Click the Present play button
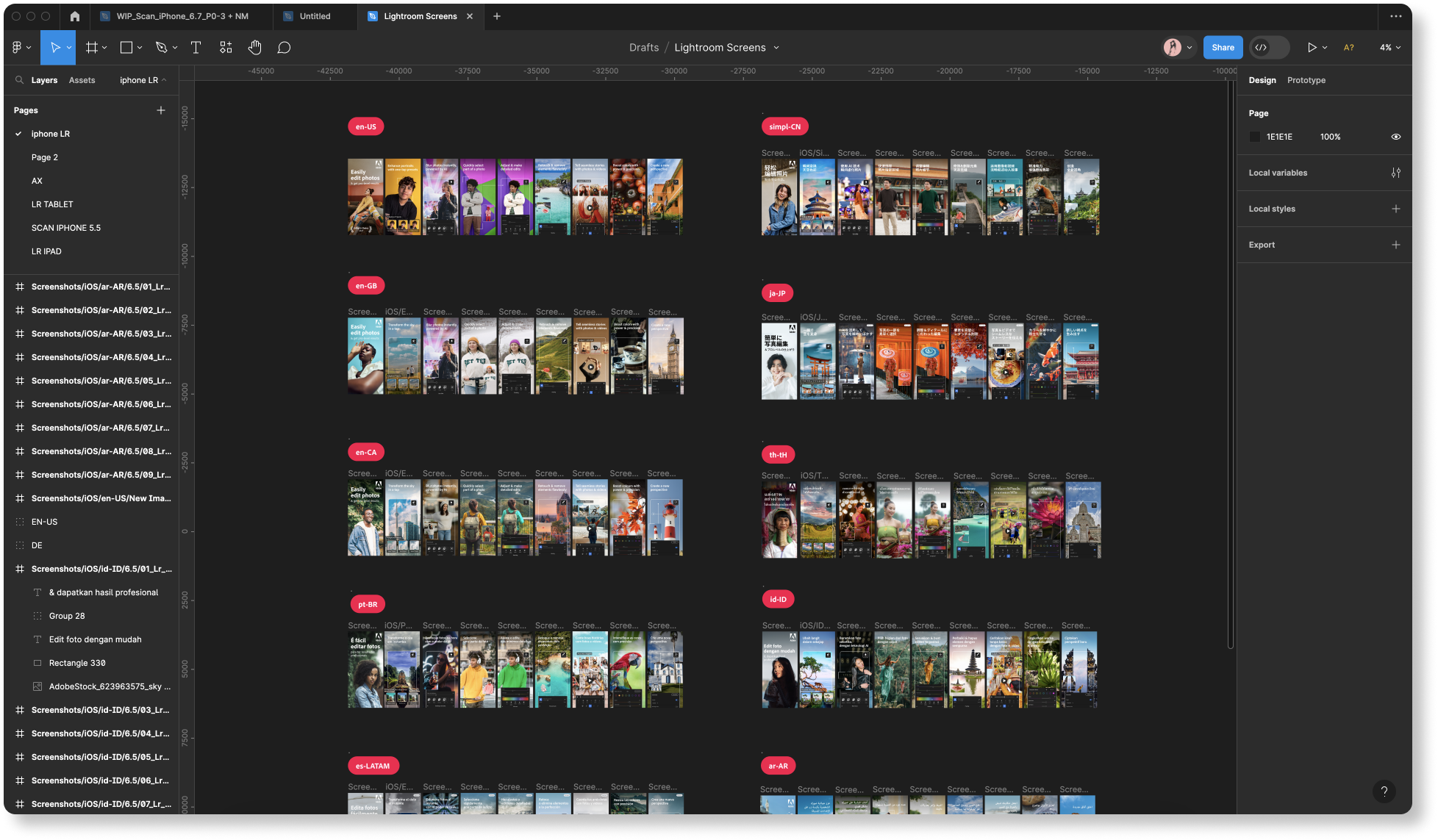 pyautogui.click(x=1312, y=48)
